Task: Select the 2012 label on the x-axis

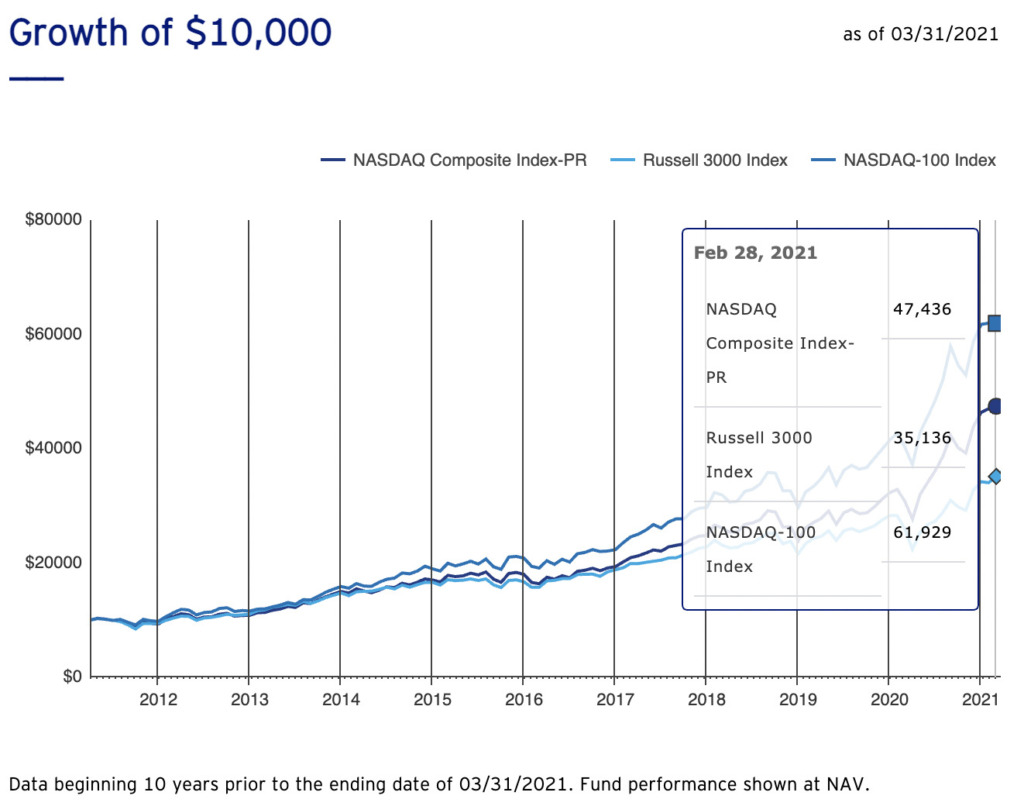Action: tap(158, 698)
